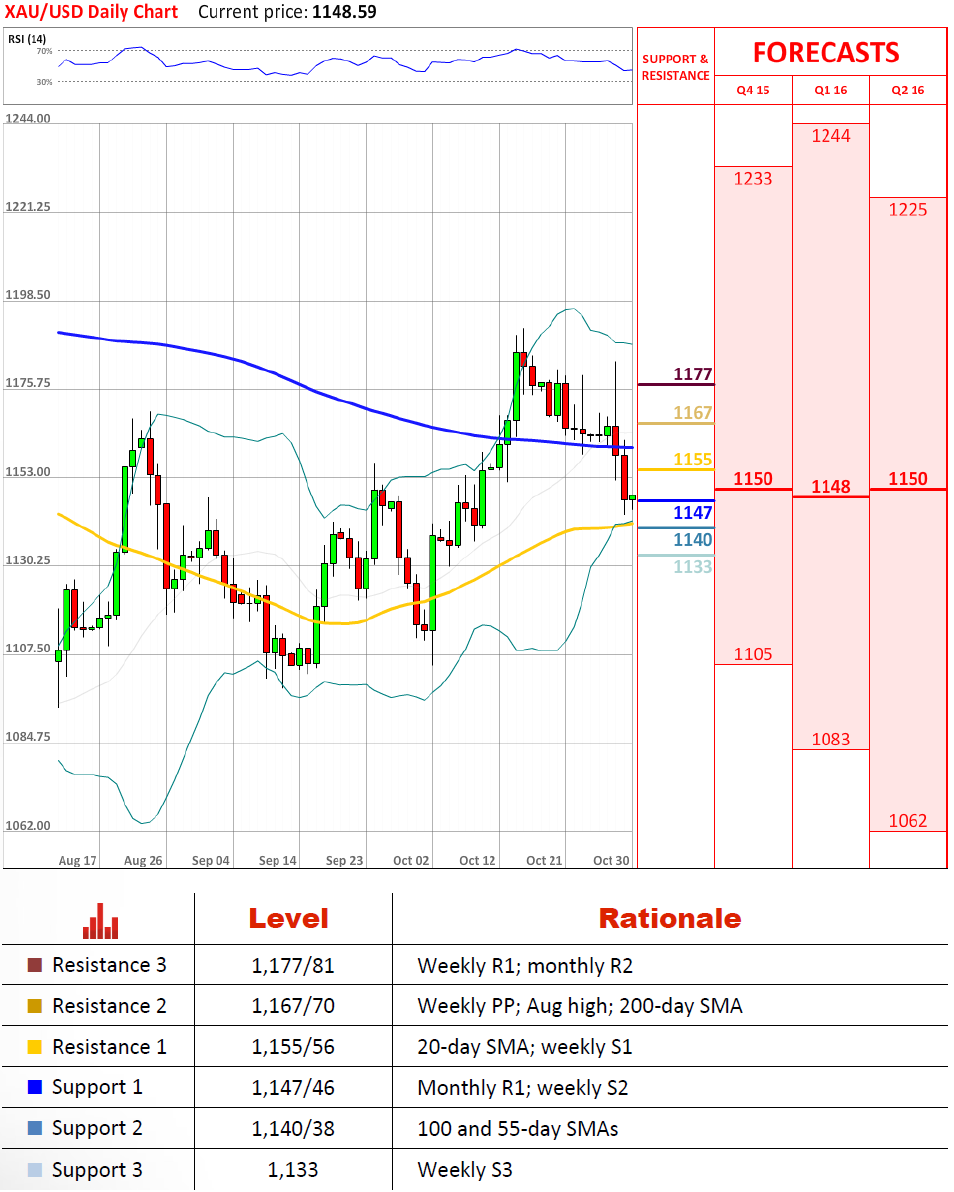Screen dimensions: 954x1192
Task: Click the Support 3 light blue swatch
Action: [x=34, y=1170]
